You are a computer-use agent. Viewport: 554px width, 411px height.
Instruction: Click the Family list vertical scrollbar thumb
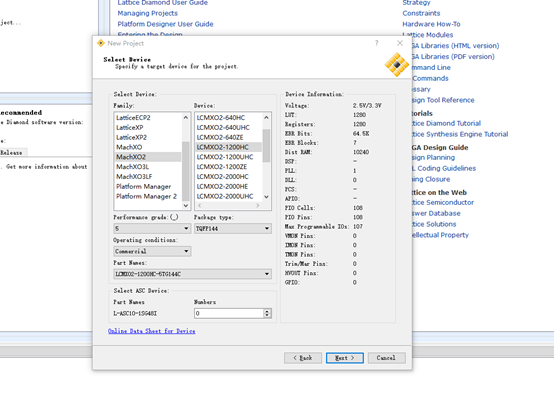pyautogui.click(x=186, y=171)
